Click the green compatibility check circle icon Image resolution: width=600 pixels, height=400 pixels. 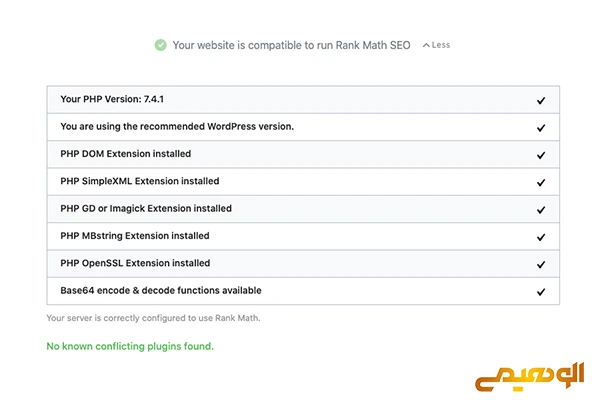pyautogui.click(x=160, y=45)
